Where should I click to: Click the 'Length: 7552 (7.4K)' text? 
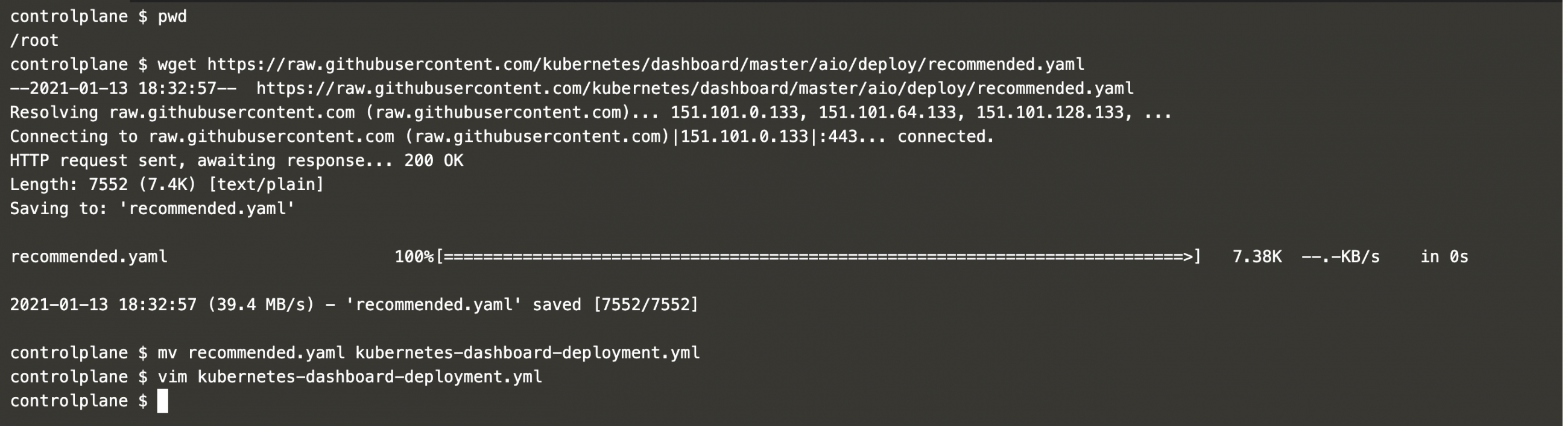(x=103, y=185)
